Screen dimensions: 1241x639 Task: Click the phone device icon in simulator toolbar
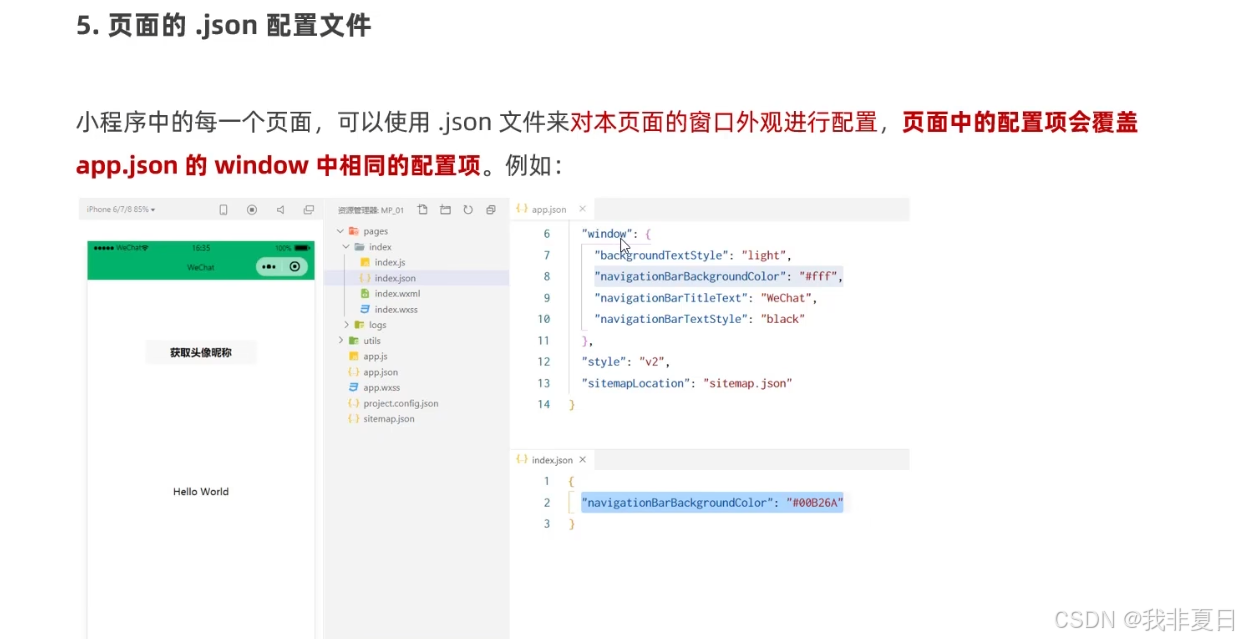point(223,210)
